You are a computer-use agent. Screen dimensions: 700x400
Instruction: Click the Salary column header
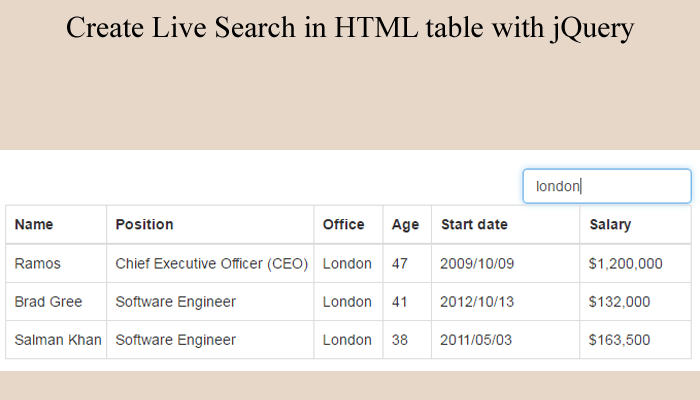coord(610,225)
